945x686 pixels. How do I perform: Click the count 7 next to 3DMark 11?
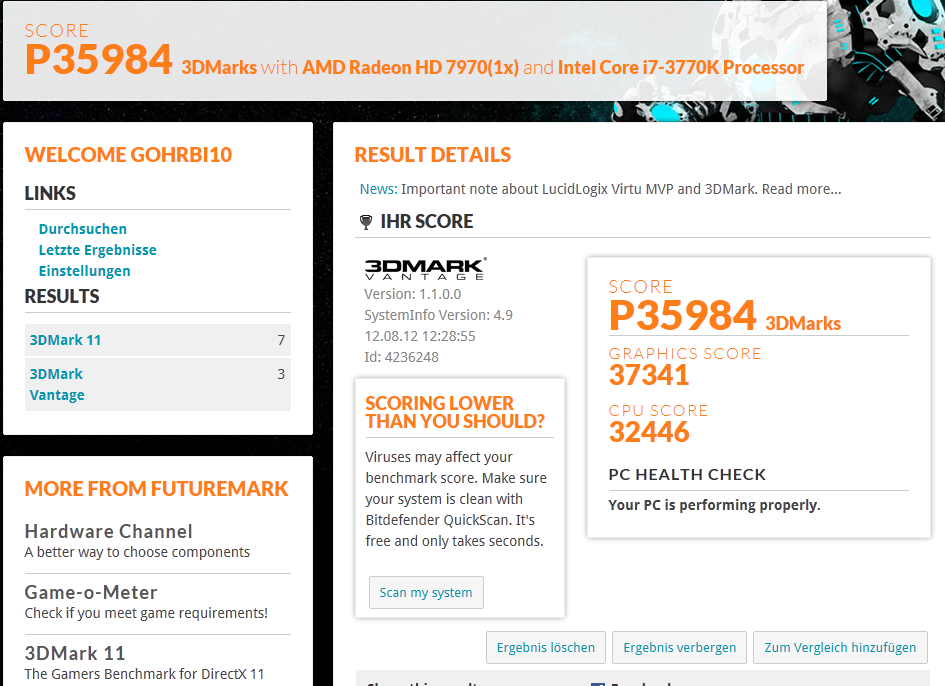(x=281, y=340)
